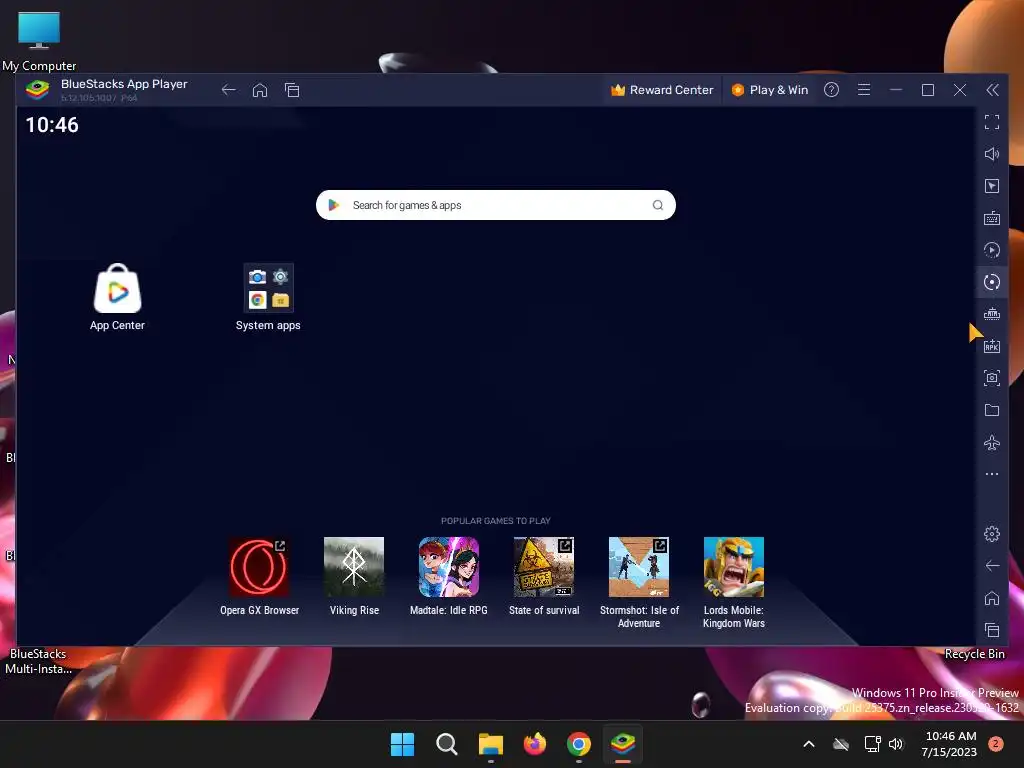The width and height of the screenshot is (1024, 768).
Task: Open the App Center icon
Action: click(118, 289)
